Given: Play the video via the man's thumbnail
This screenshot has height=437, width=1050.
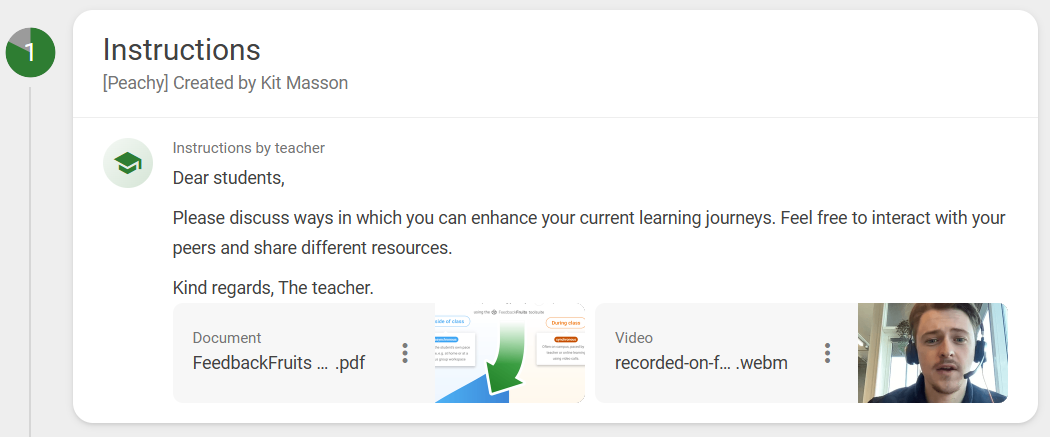Looking at the screenshot, I should (x=932, y=353).
